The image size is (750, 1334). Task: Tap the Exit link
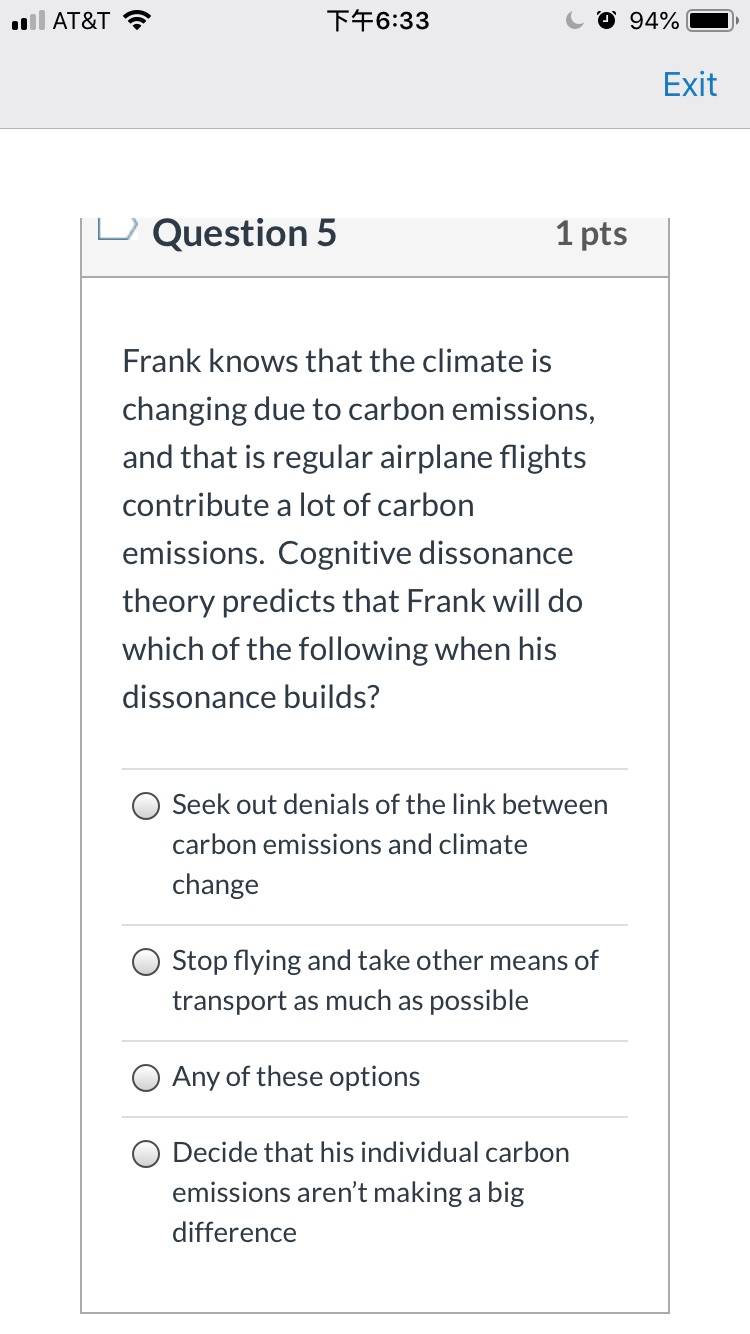point(690,84)
